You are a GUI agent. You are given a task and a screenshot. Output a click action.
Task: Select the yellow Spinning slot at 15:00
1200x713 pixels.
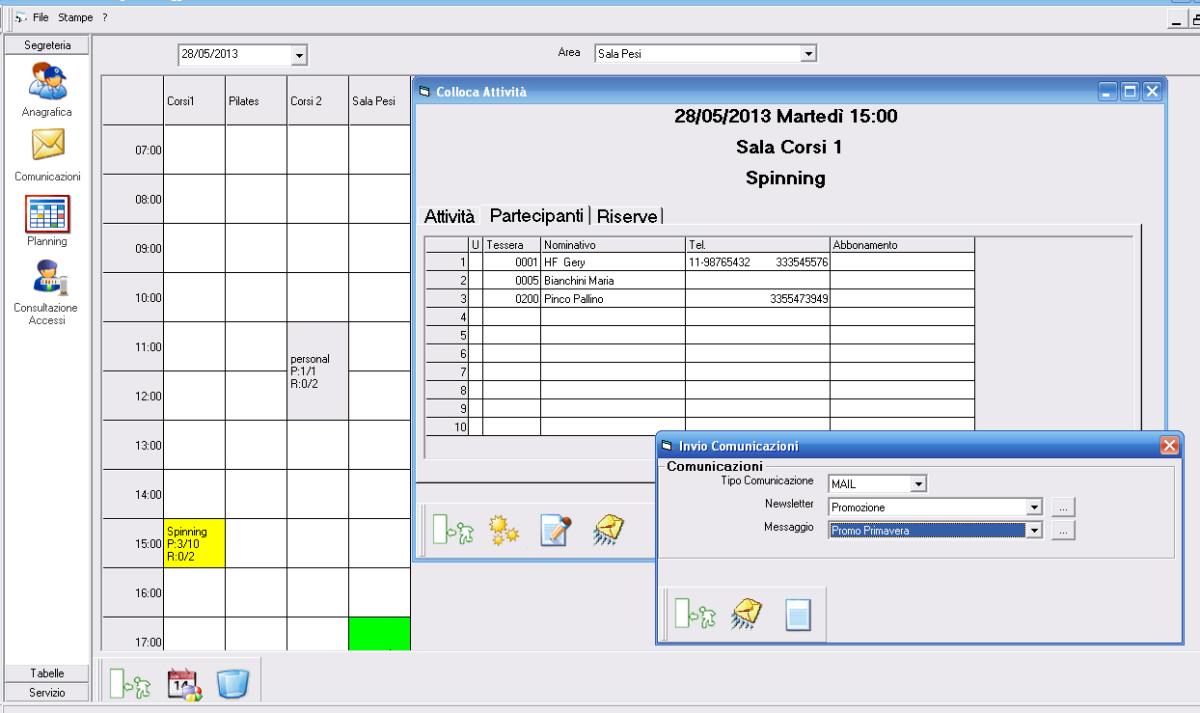pyautogui.click(x=194, y=543)
